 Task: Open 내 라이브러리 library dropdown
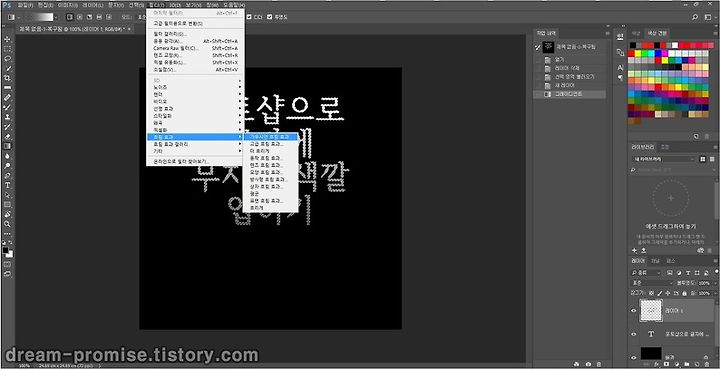tap(664, 159)
